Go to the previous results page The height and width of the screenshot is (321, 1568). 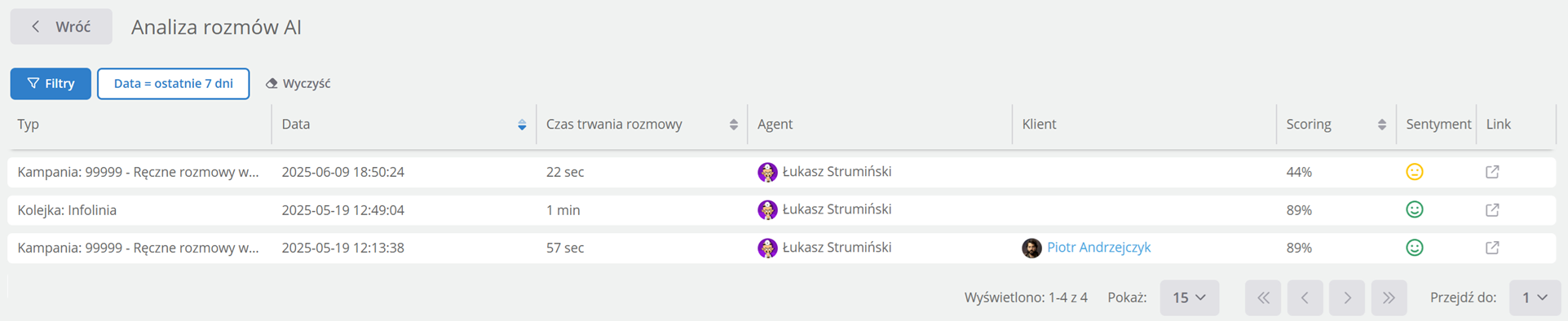[1305, 298]
